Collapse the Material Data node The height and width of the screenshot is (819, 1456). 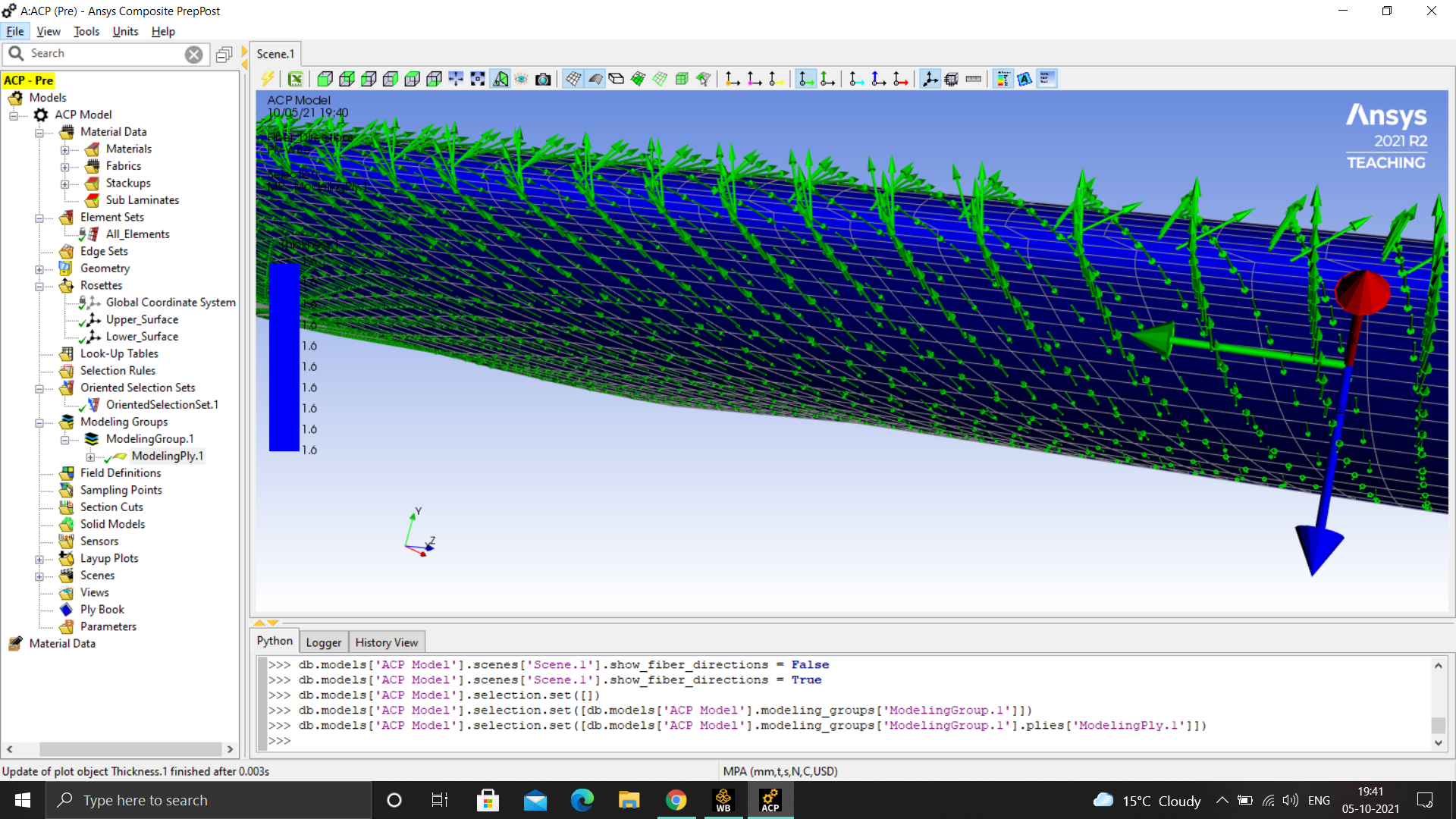[39, 133]
